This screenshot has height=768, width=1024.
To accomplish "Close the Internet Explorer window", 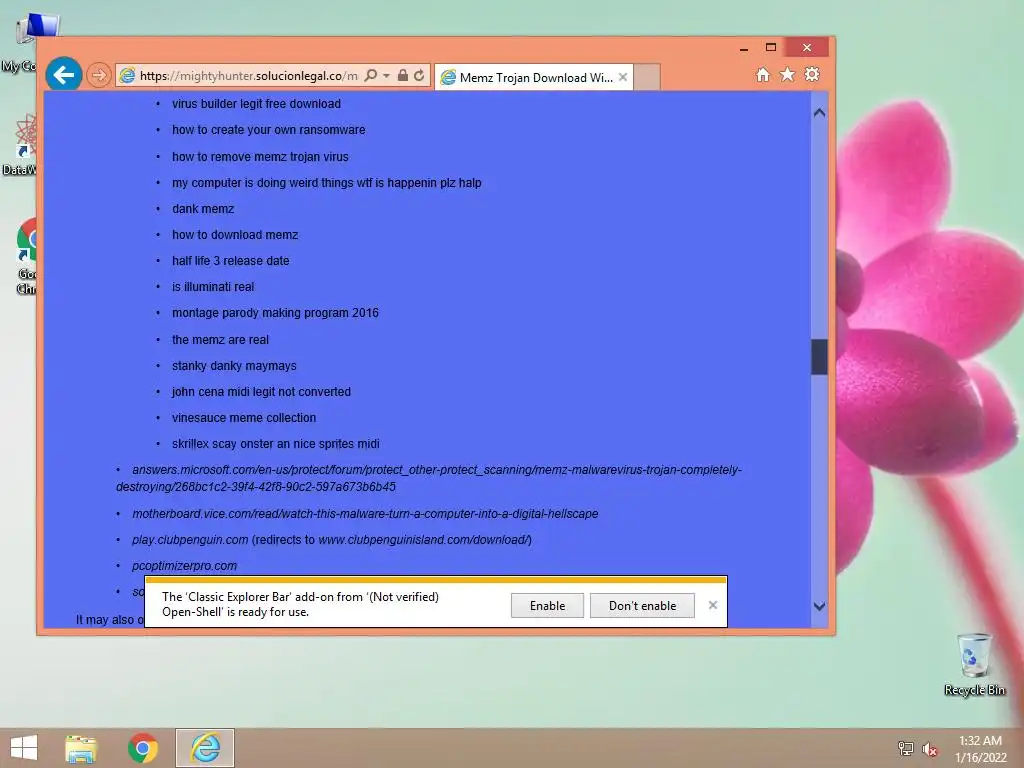I will 807,47.
